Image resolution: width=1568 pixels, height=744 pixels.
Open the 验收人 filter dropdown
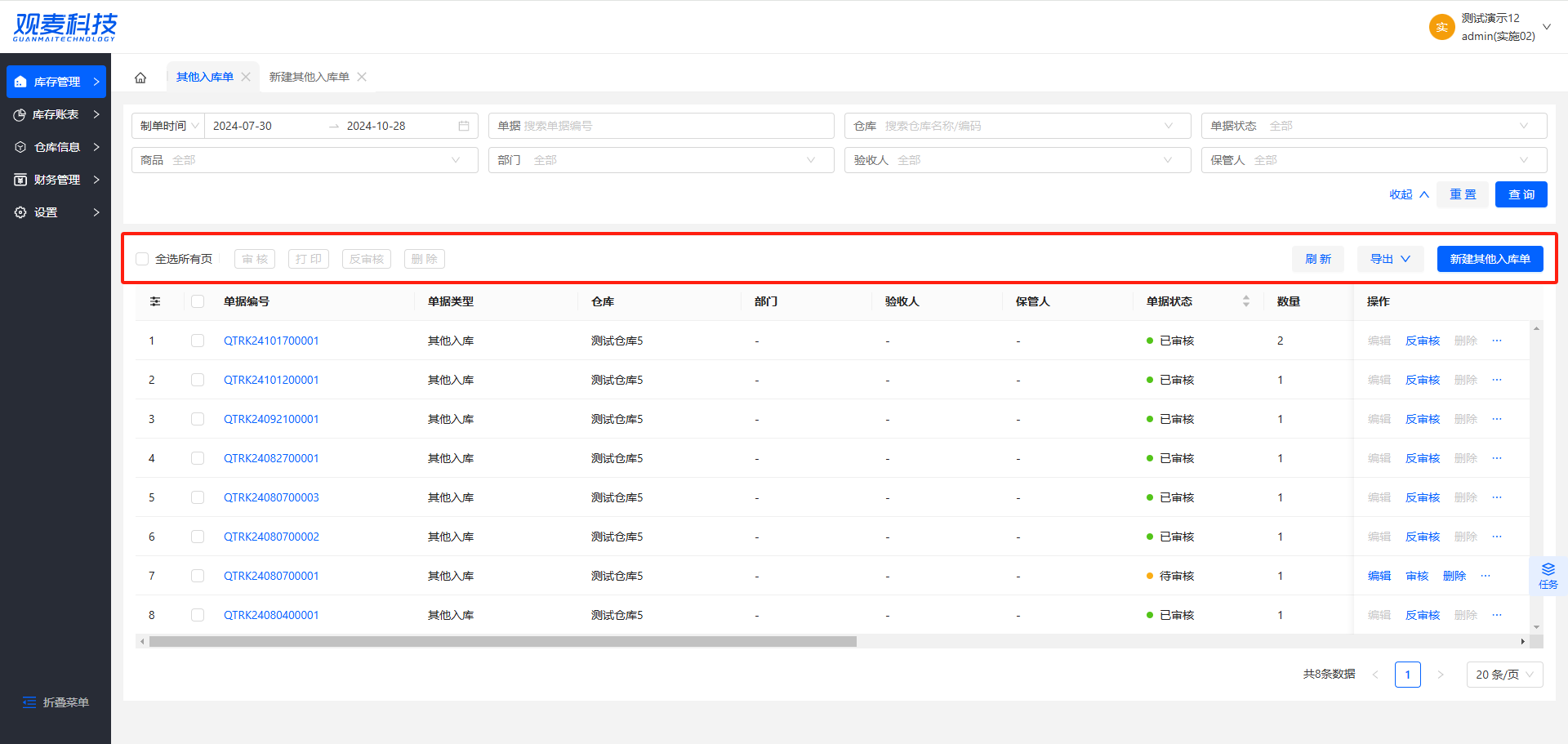point(1018,160)
